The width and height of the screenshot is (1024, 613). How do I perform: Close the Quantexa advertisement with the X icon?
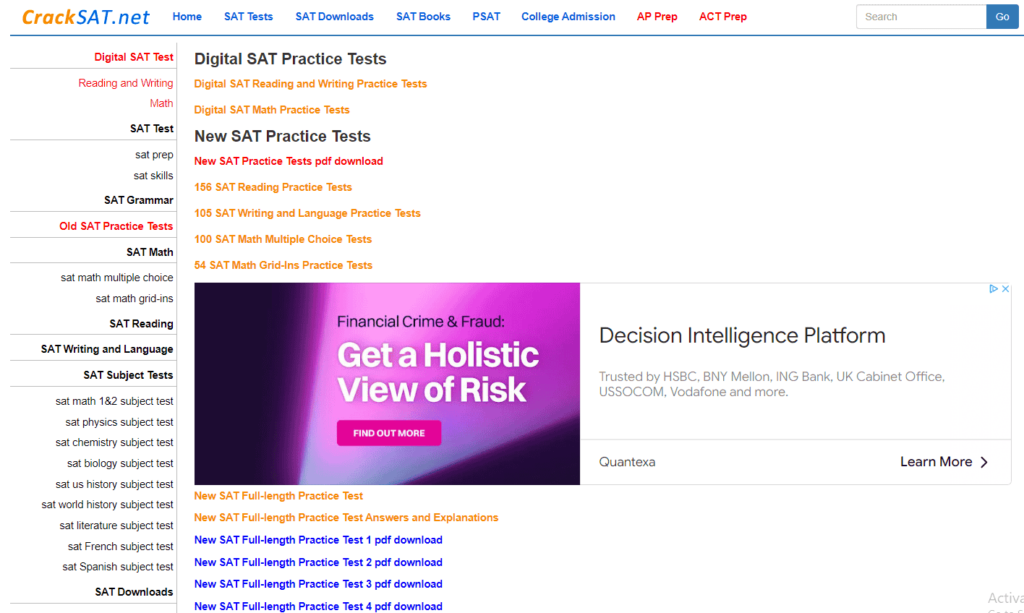click(1006, 289)
